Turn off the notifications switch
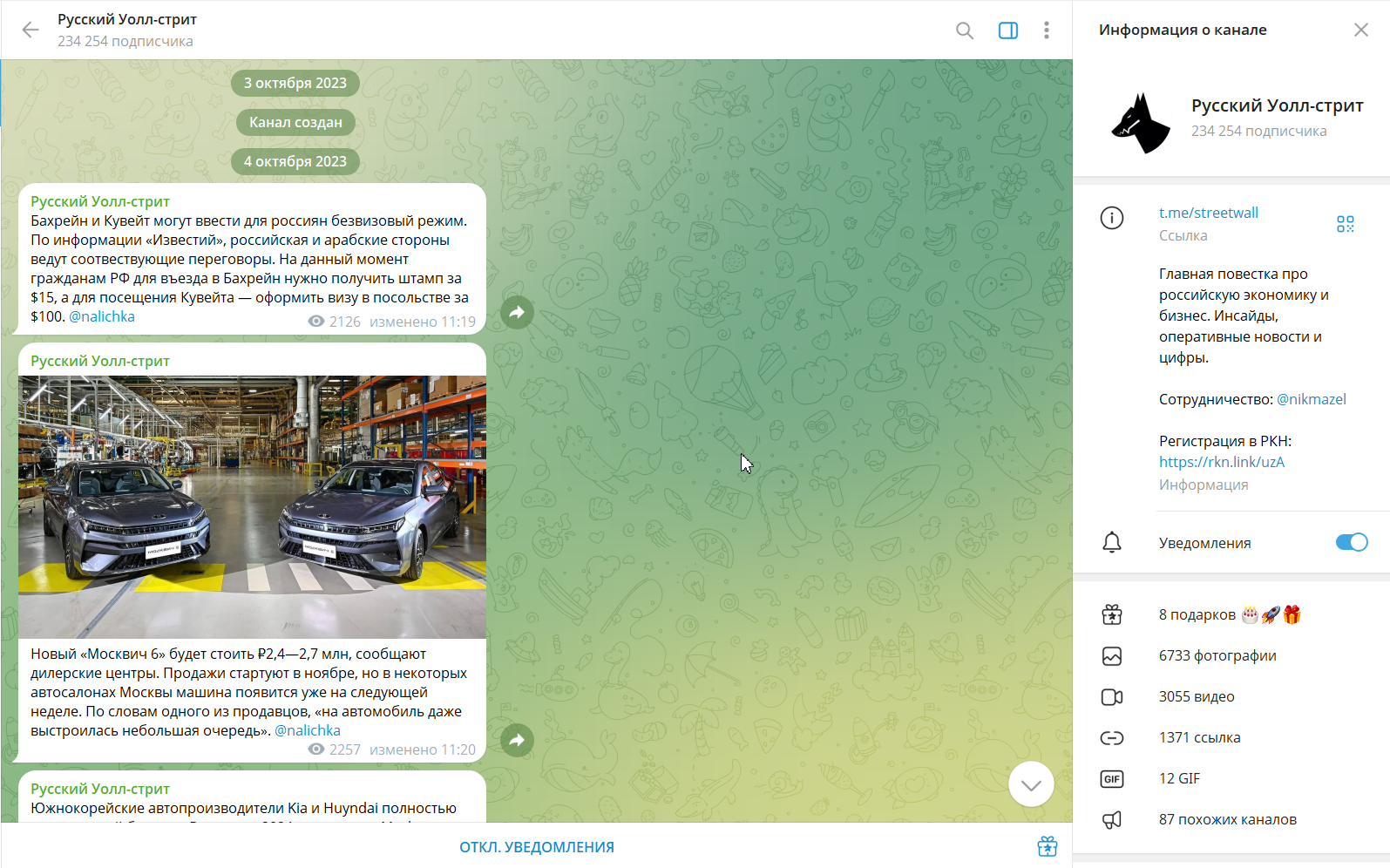The width and height of the screenshot is (1390, 868). pos(1351,542)
